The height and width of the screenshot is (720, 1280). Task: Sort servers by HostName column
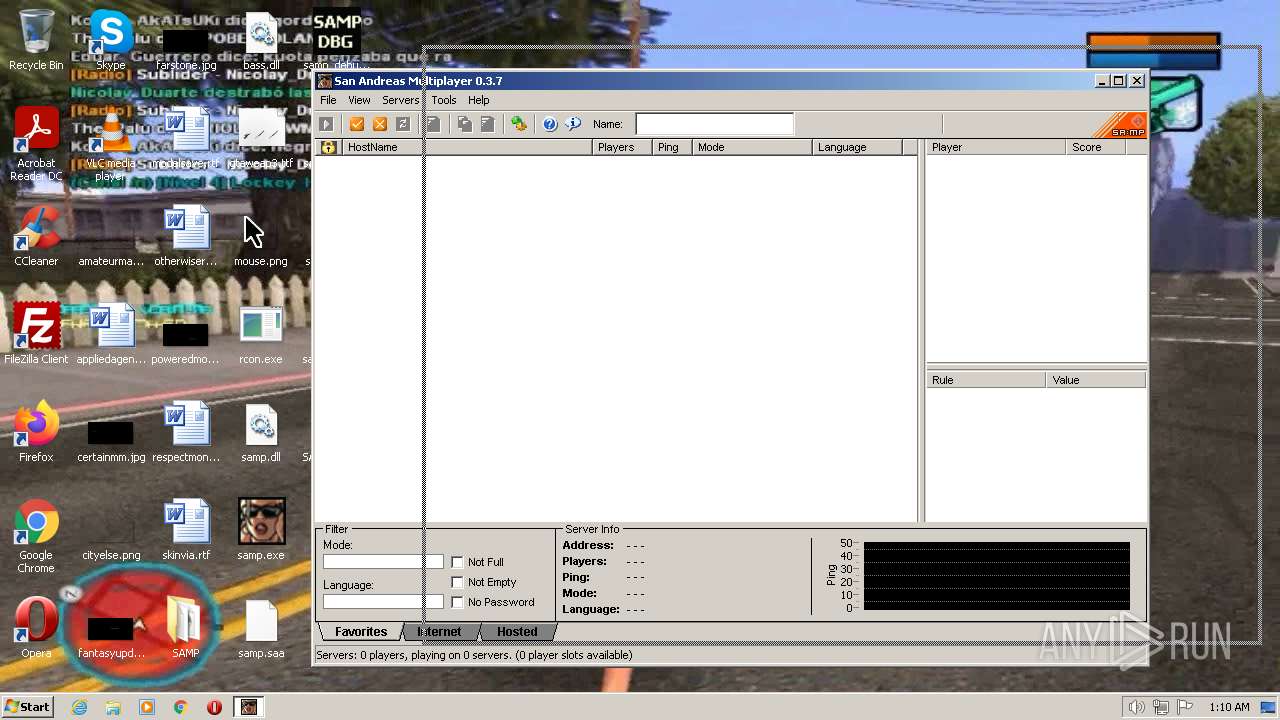click(x=467, y=147)
